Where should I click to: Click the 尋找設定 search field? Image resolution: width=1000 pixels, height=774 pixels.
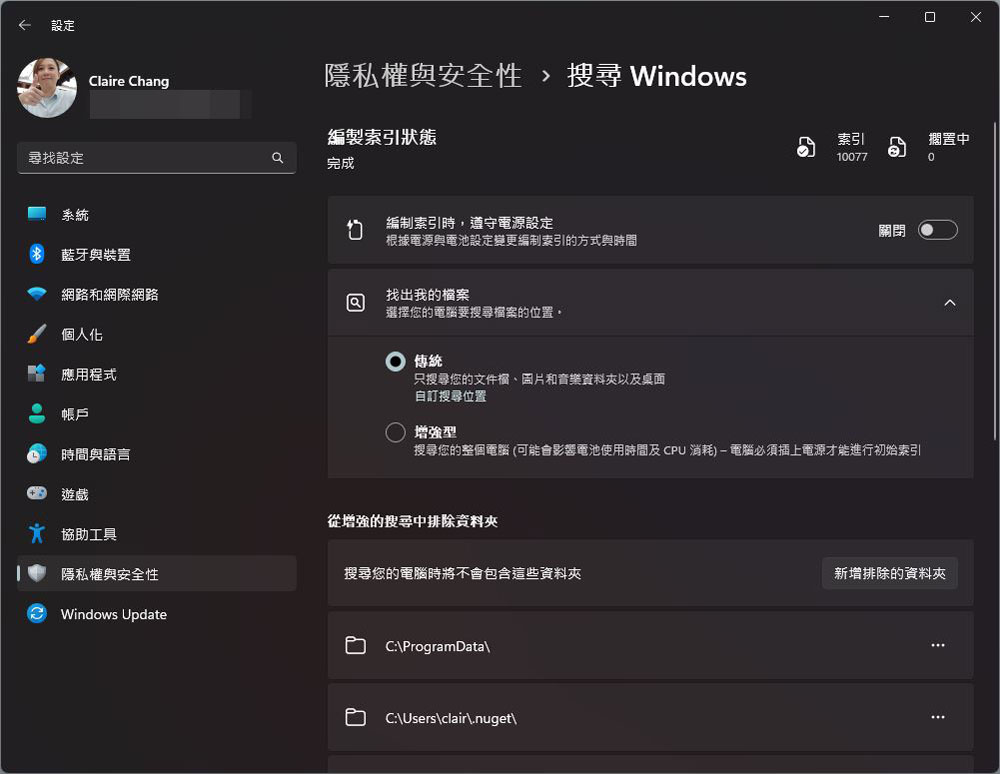(x=156, y=157)
